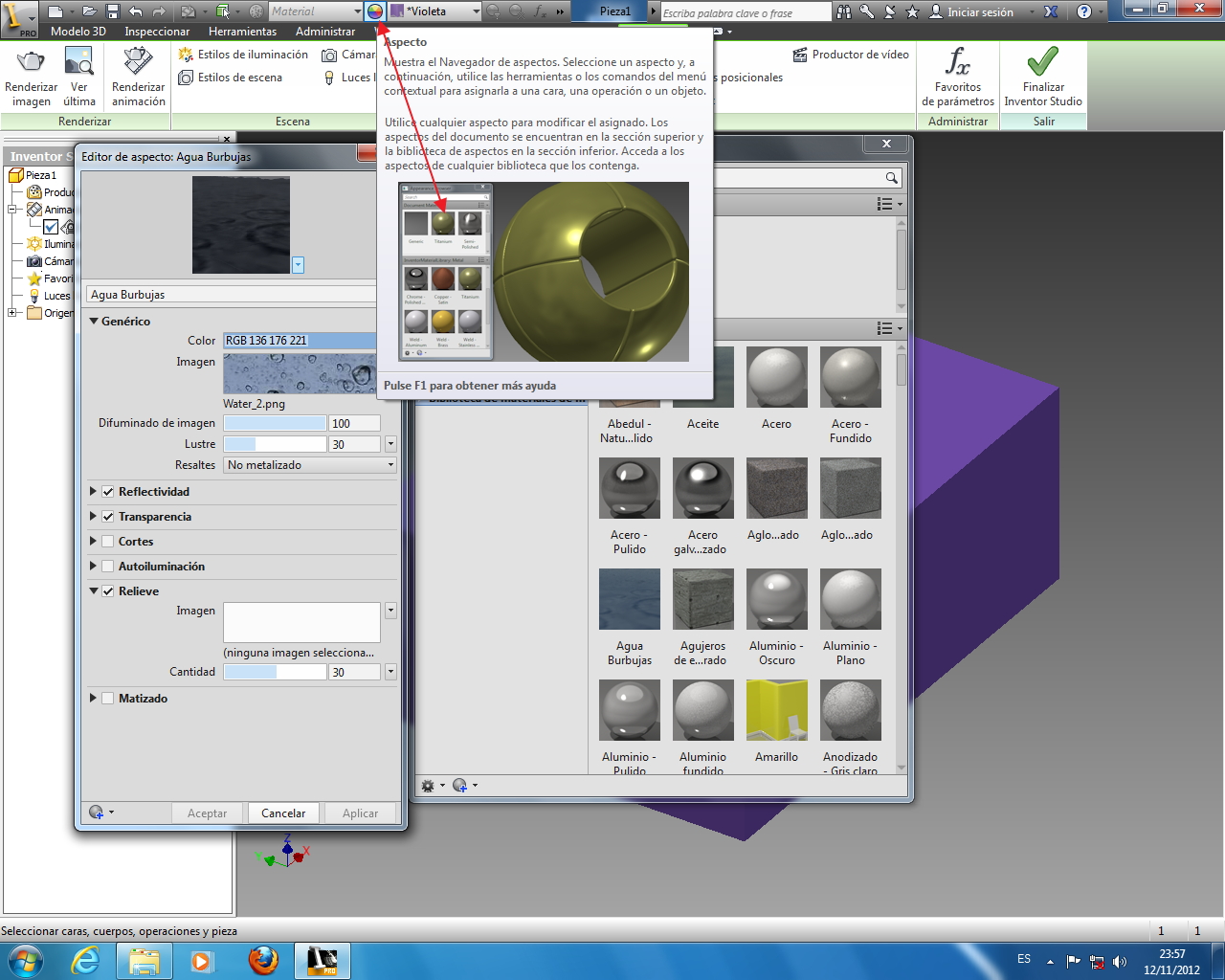Click Windows Start button
The width and height of the screenshot is (1225, 980).
[x=25, y=960]
